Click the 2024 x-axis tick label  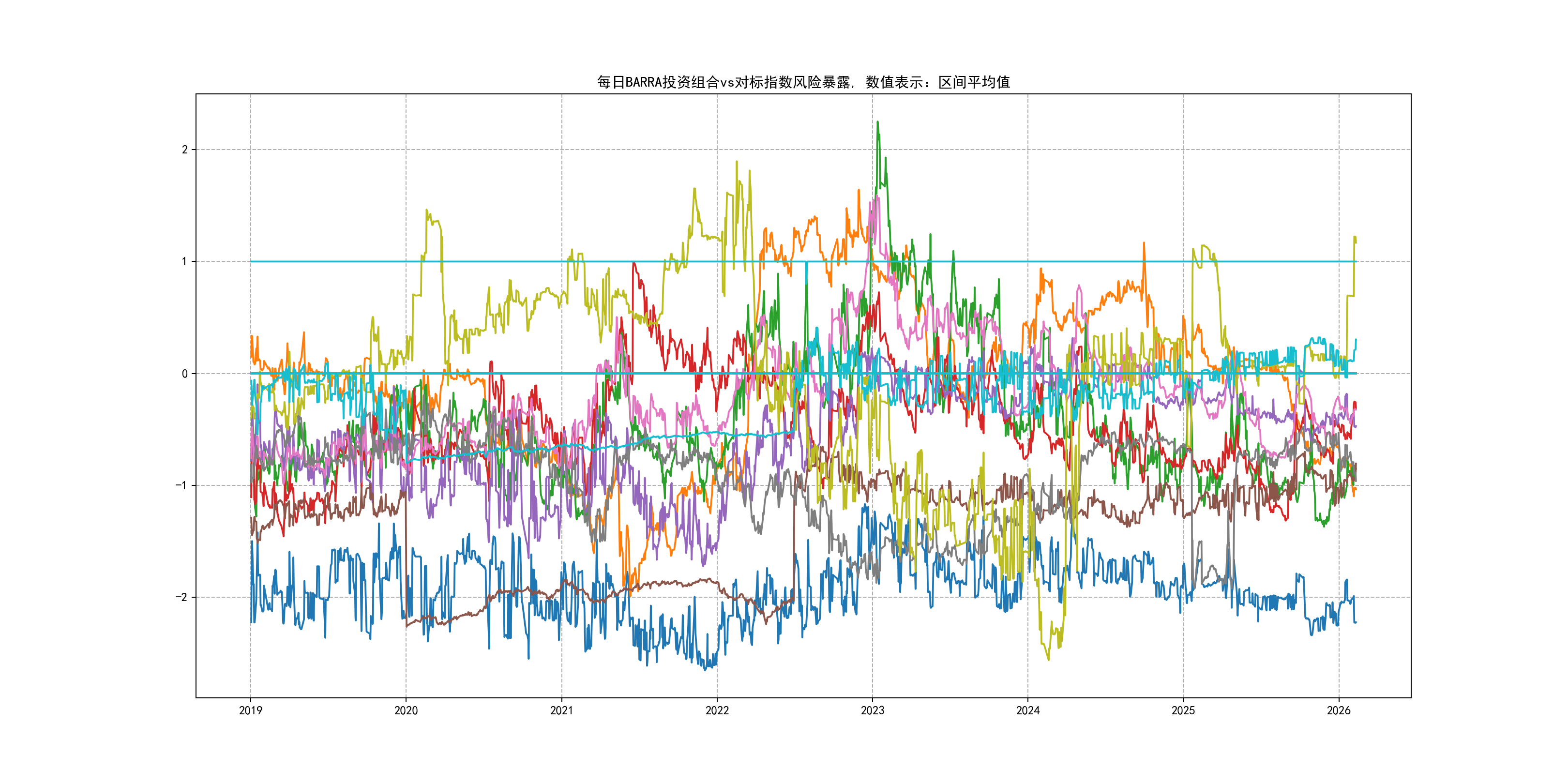pos(1028,710)
